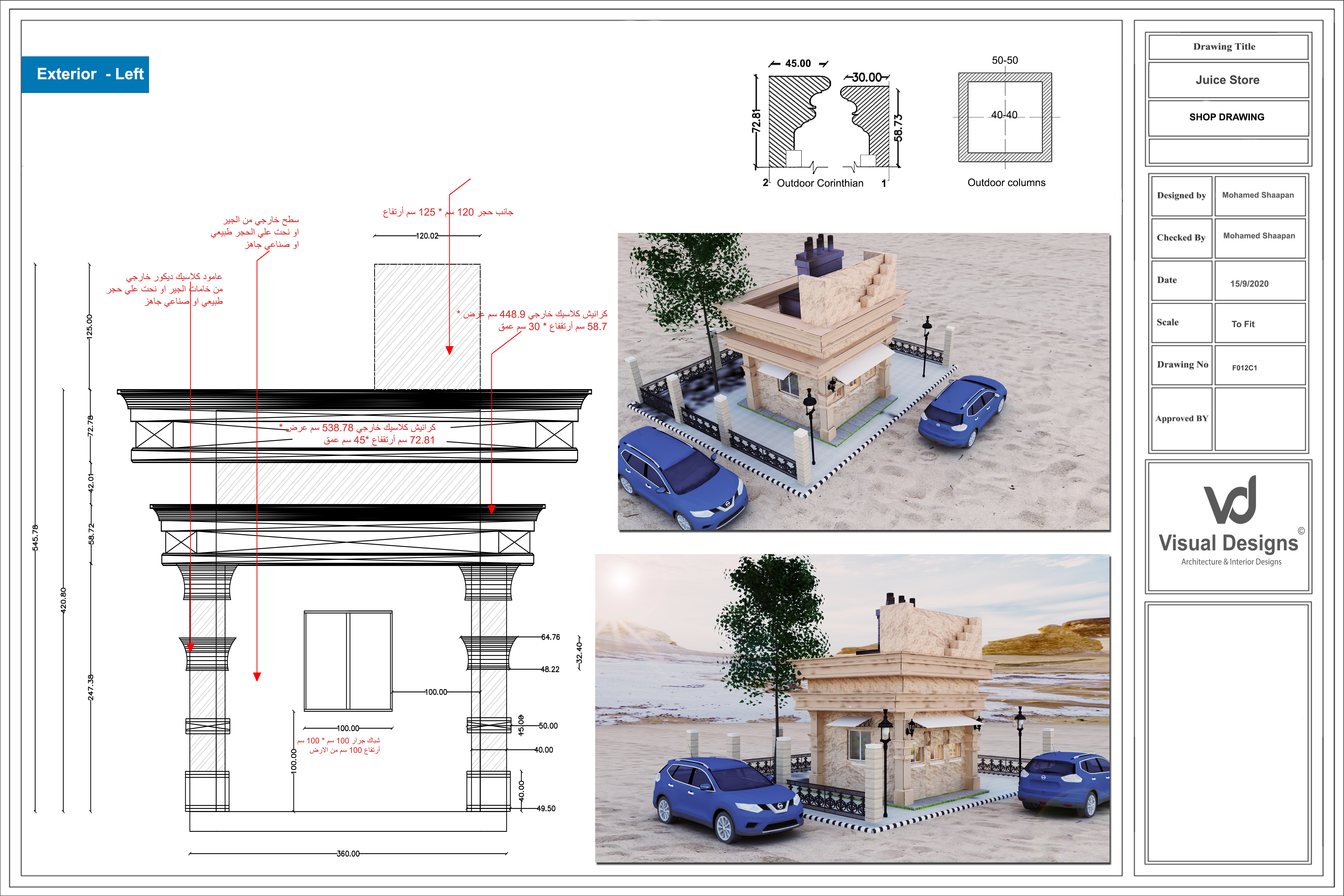Screen dimensions: 1344x896
Task: Click the 545.78 overall height dimension
Action: 36,537
